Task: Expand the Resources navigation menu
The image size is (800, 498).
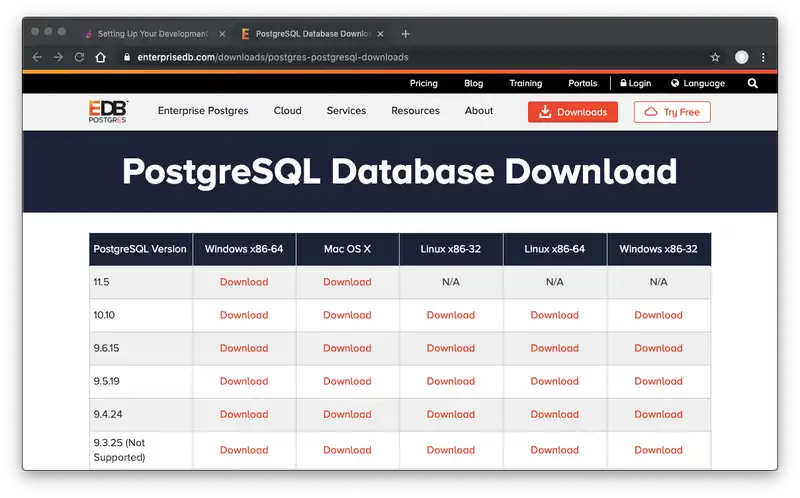Action: 415,111
